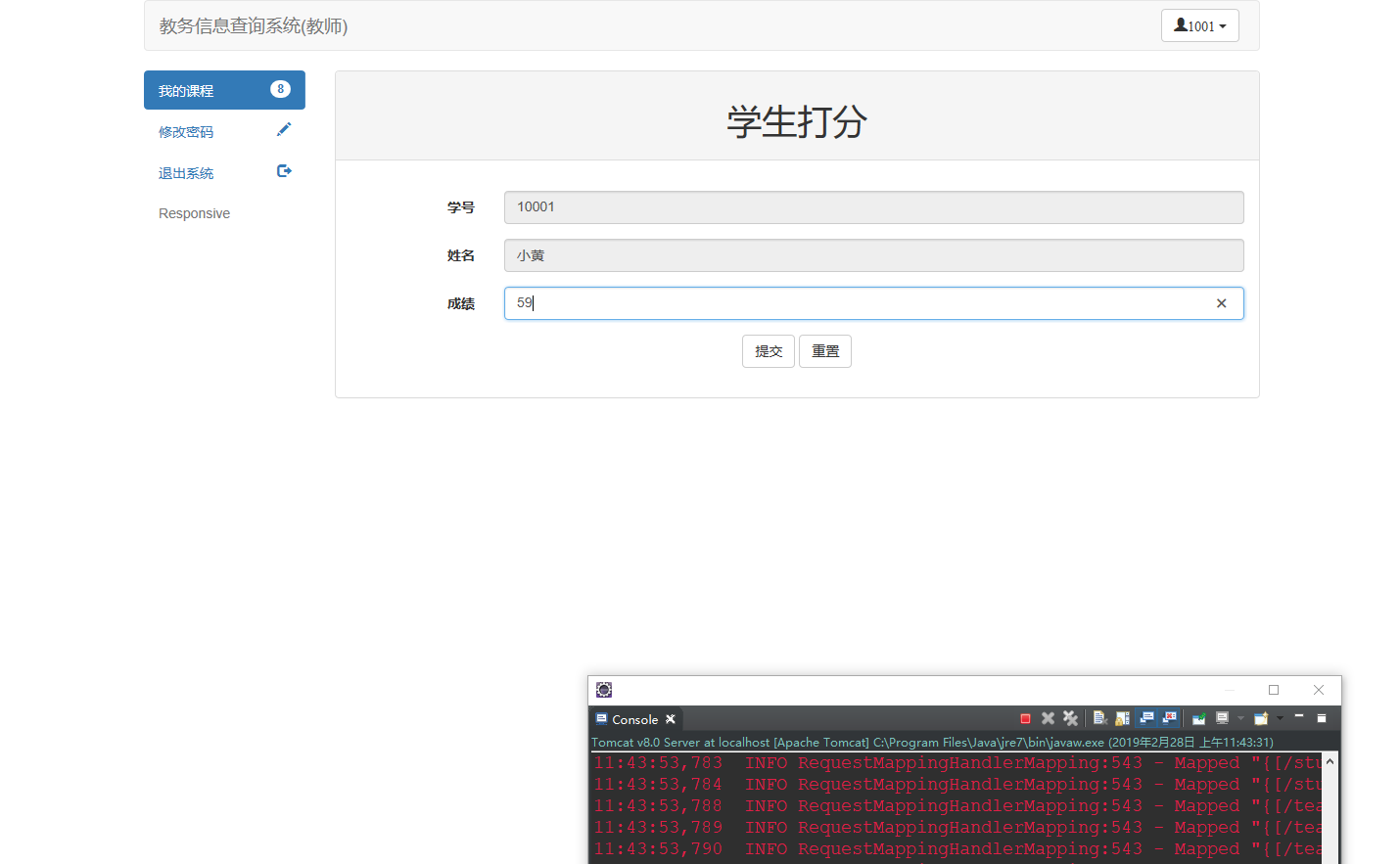This screenshot has height=864, width=1400.
Task: Click the Remove All Terminated Launches icon
Action: [1070, 718]
